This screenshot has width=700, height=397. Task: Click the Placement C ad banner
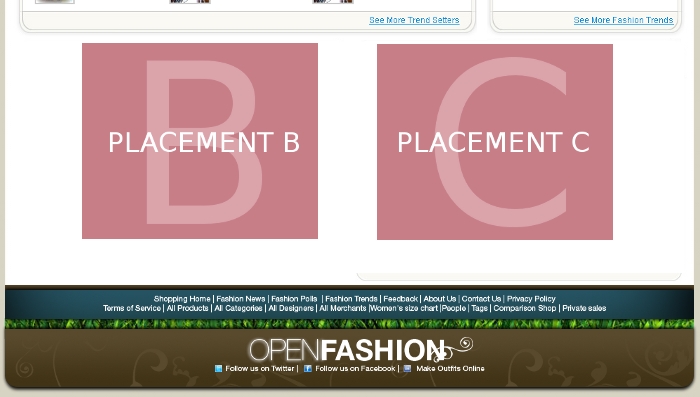495,142
